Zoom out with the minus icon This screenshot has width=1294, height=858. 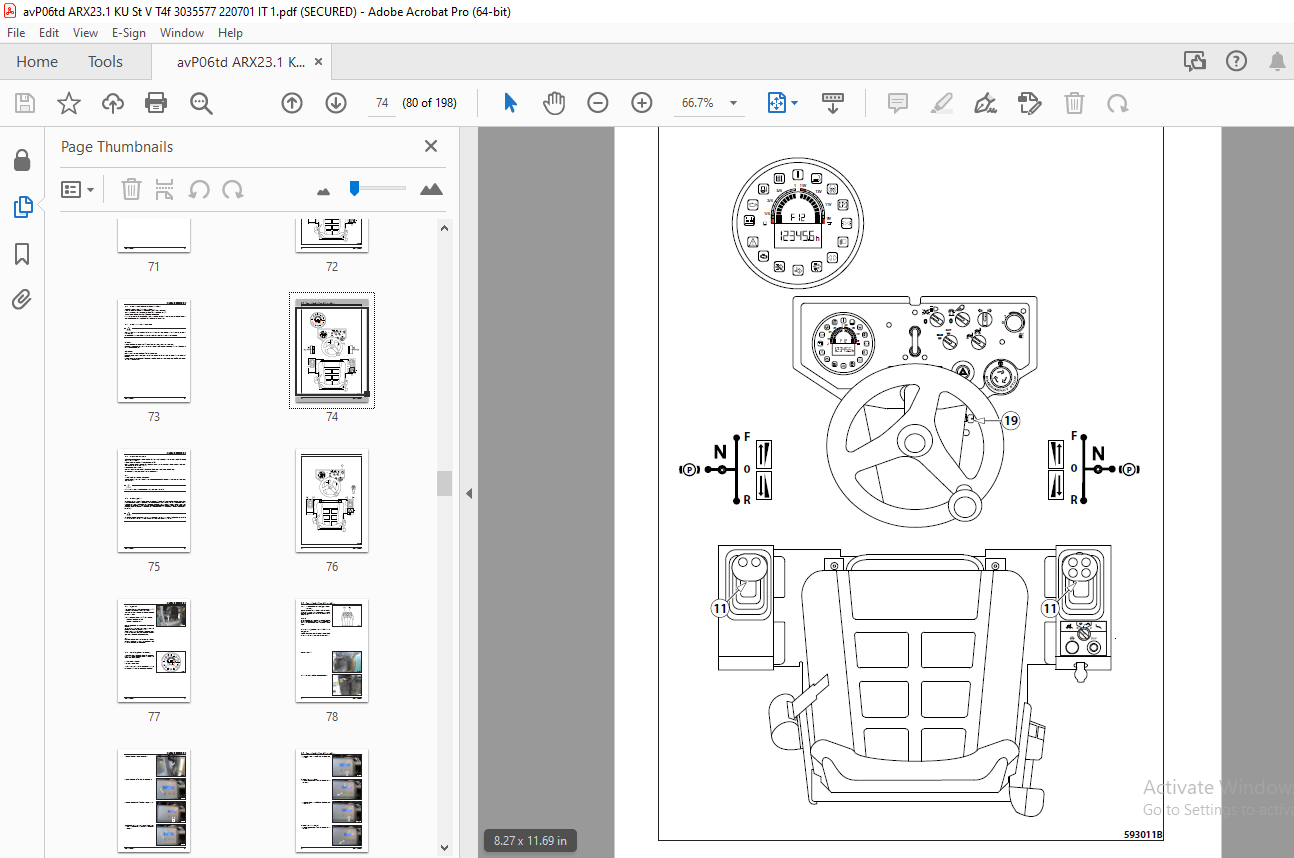coord(598,103)
